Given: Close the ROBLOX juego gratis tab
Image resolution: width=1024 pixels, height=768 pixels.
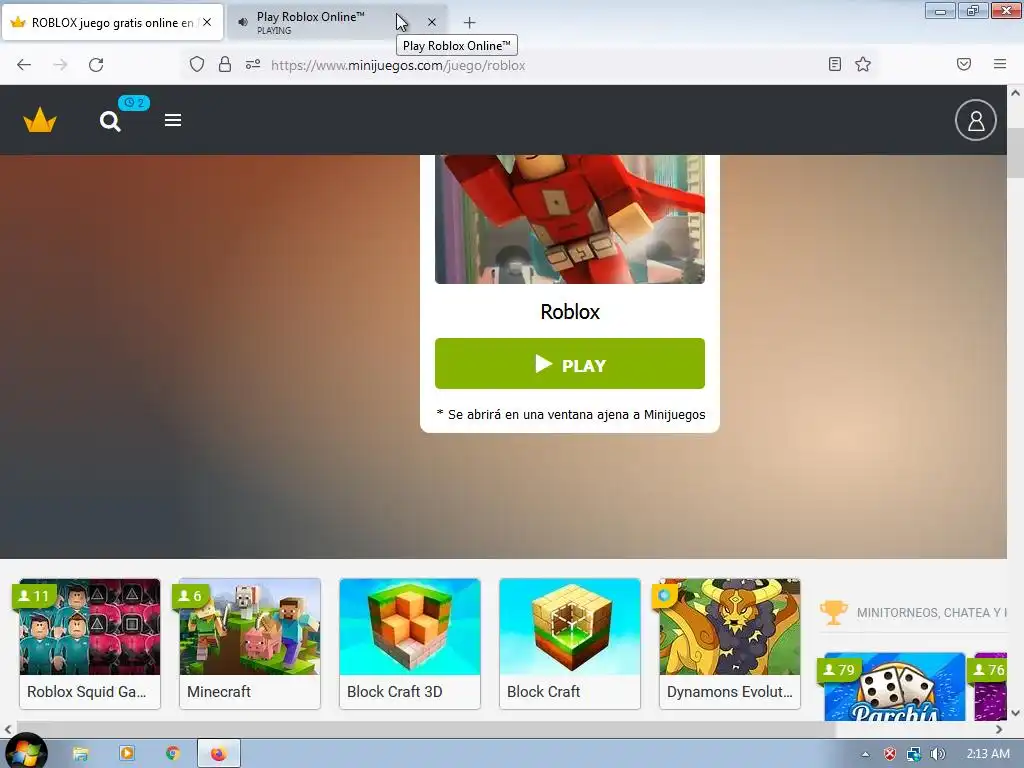Looking at the screenshot, I should point(207,22).
